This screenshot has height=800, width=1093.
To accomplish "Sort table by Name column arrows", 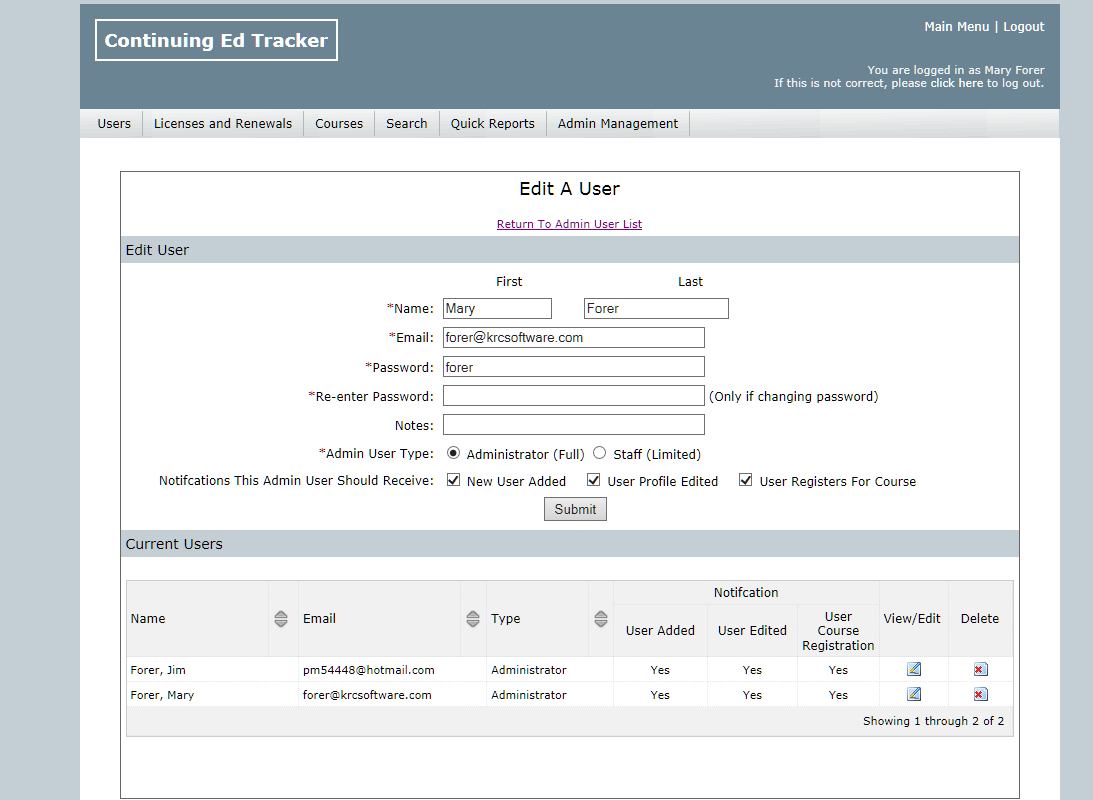I will (281, 619).
